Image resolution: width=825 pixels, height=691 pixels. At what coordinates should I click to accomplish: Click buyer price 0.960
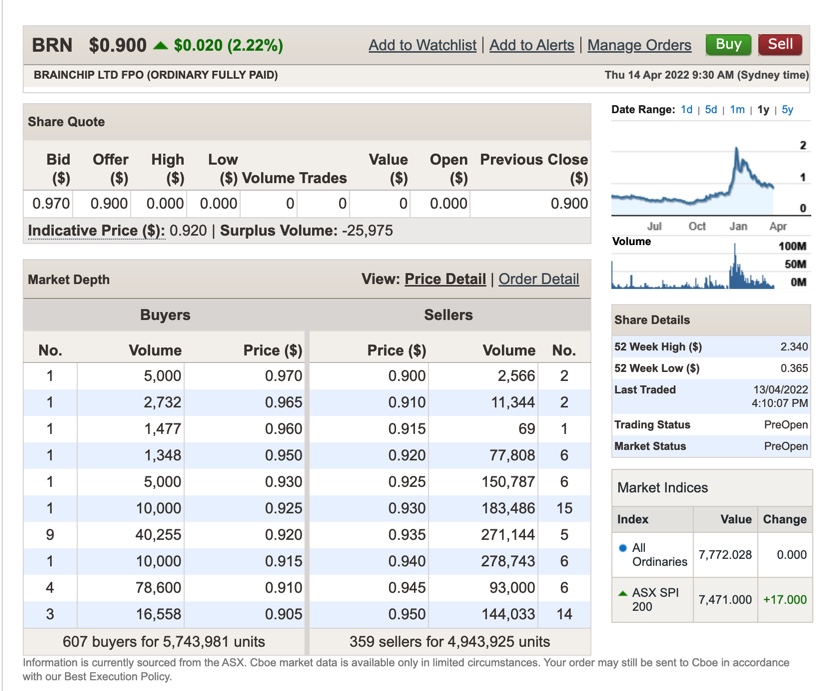[283, 428]
